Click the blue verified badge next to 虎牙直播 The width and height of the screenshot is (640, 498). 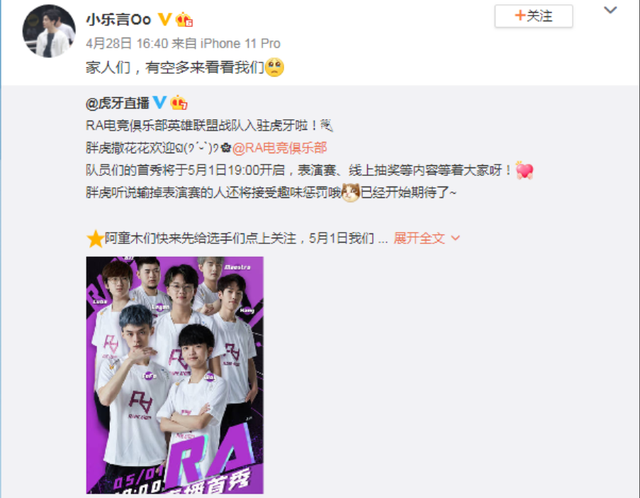[160, 102]
